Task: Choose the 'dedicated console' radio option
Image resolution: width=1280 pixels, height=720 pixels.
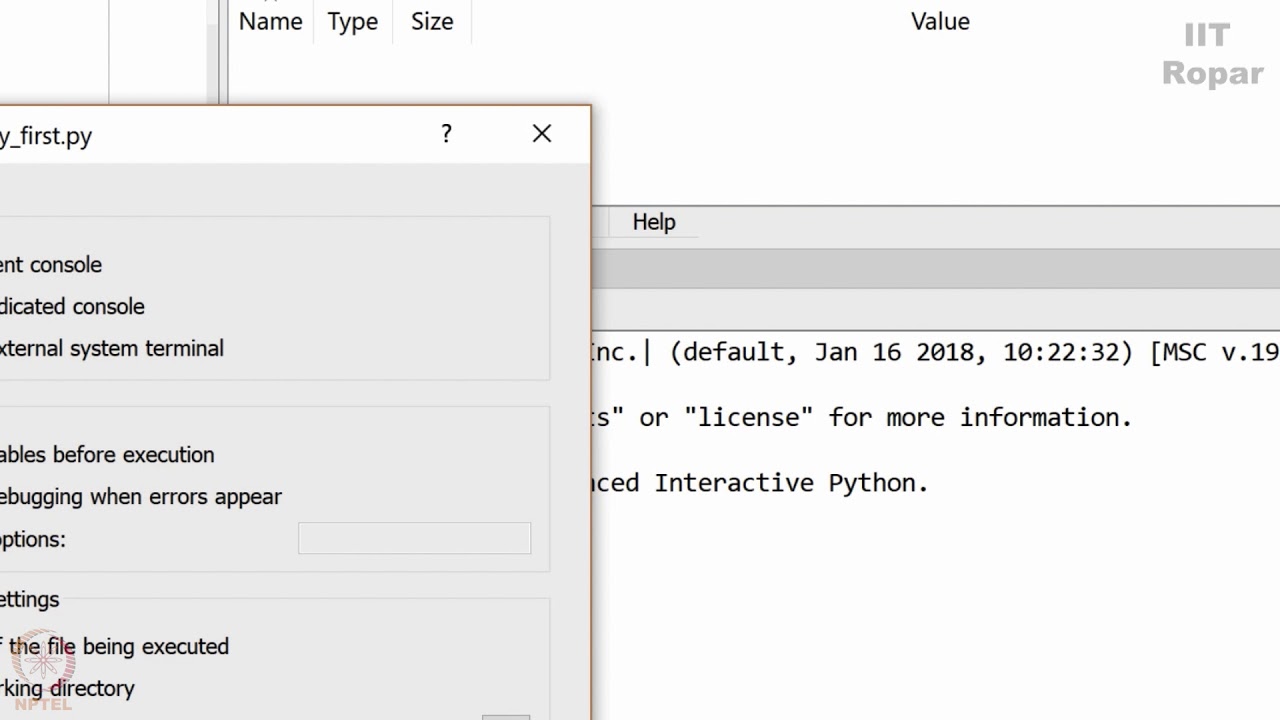Action: (72, 307)
